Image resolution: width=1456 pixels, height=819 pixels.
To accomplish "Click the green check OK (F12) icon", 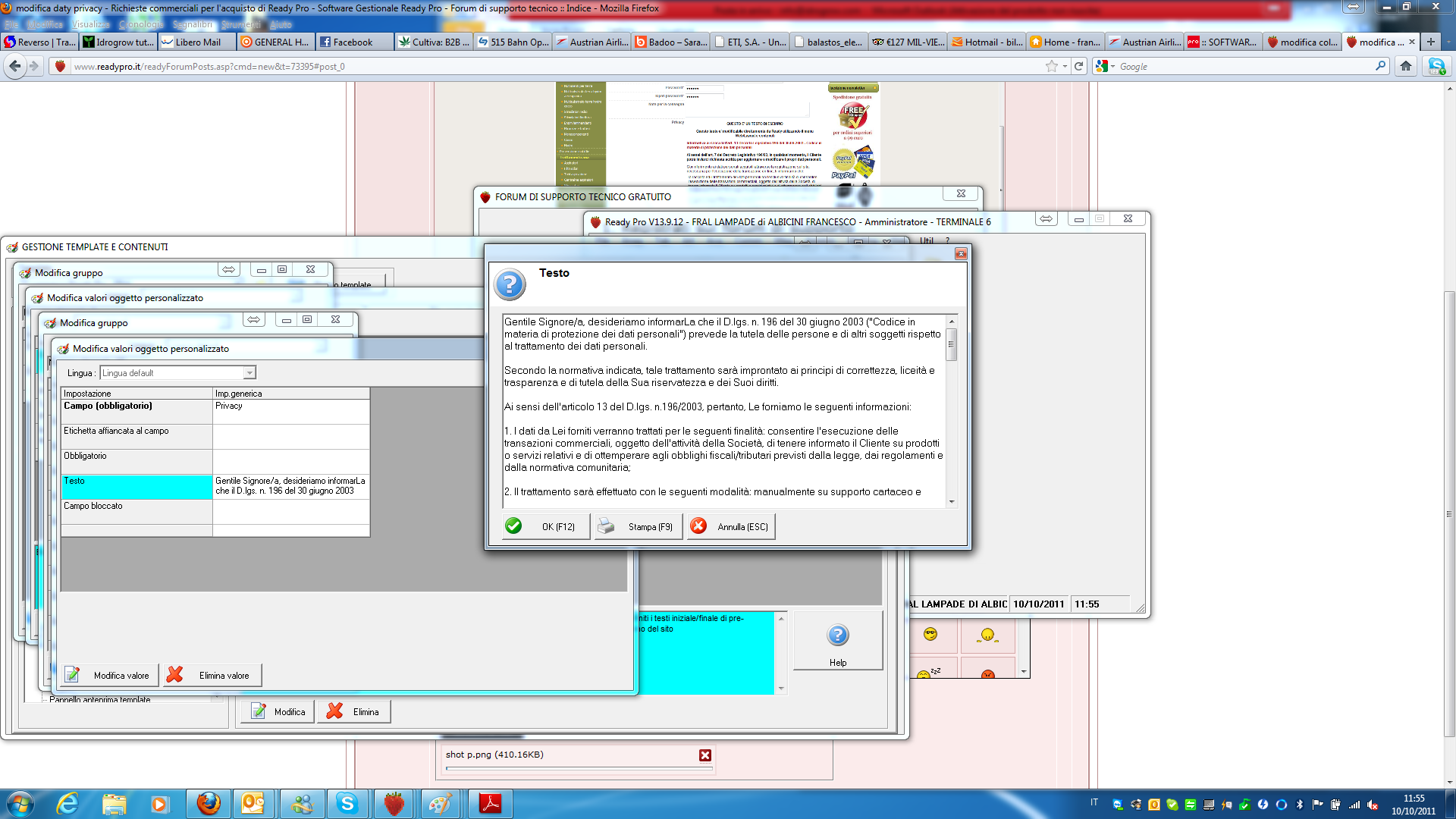I will tap(513, 526).
